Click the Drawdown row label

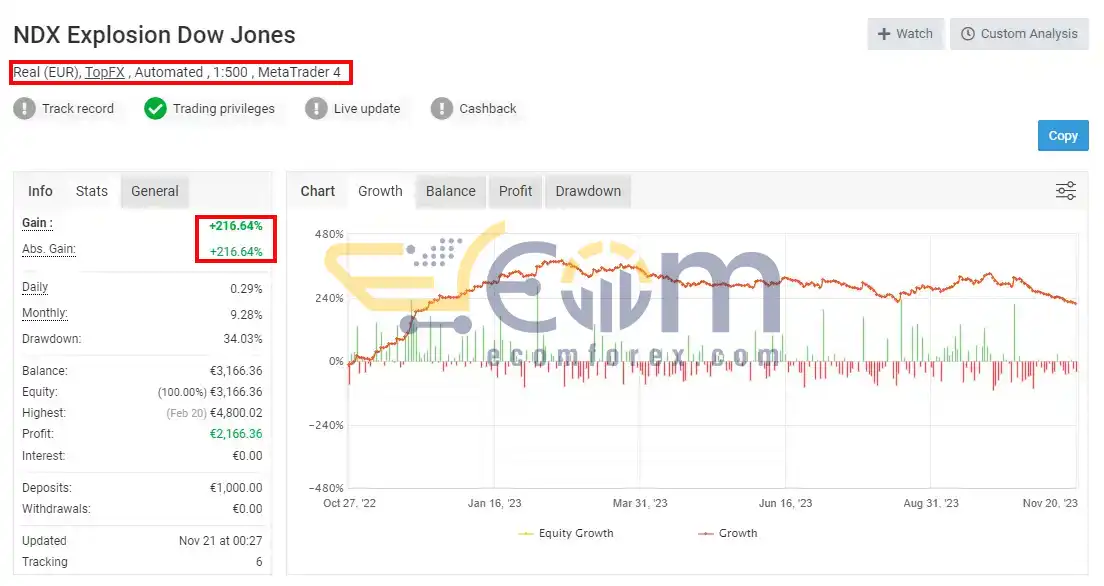(x=51, y=339)
